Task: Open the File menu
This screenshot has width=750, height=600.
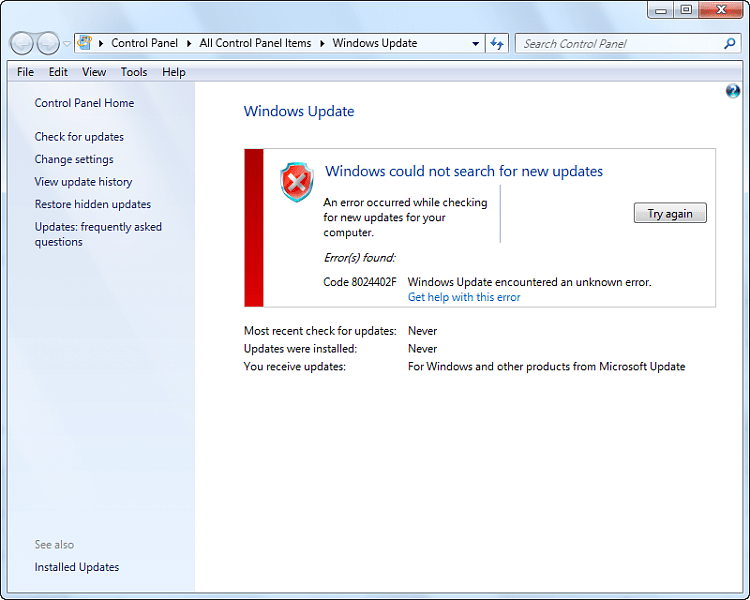Action: coord(25,72)
